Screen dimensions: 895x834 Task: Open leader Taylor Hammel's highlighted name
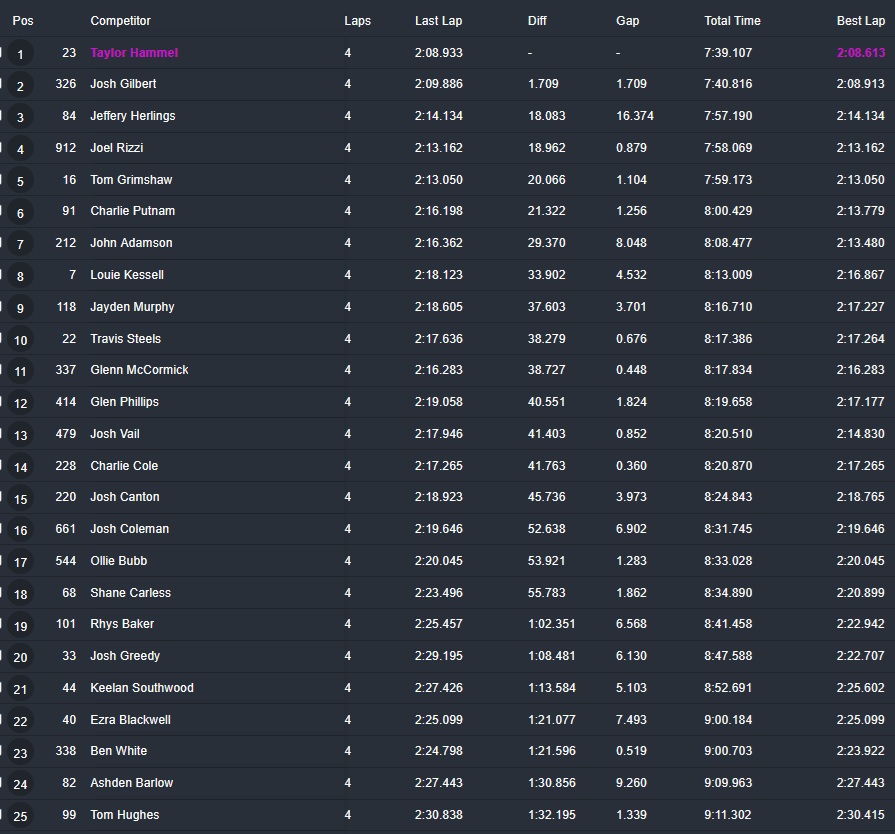pyautogui.click(x=134, y=53)
